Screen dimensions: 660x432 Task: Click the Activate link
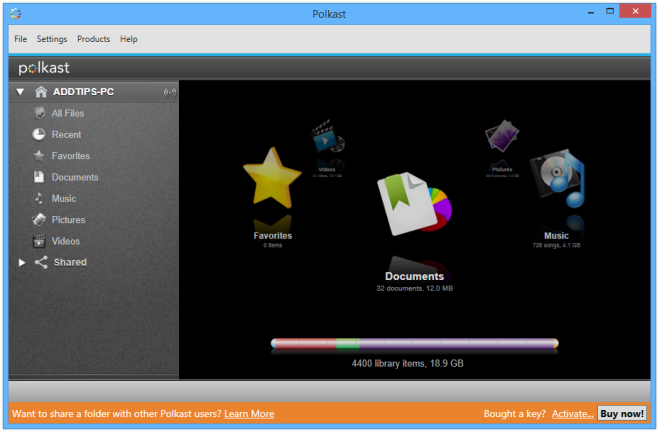click(572, 414)
